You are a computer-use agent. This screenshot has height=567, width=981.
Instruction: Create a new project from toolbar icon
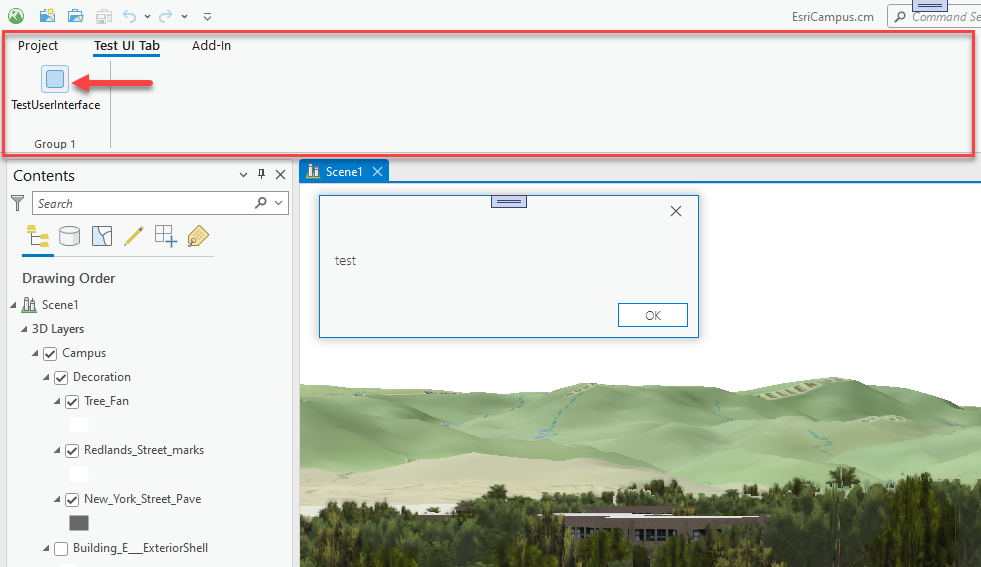point(47,16)
